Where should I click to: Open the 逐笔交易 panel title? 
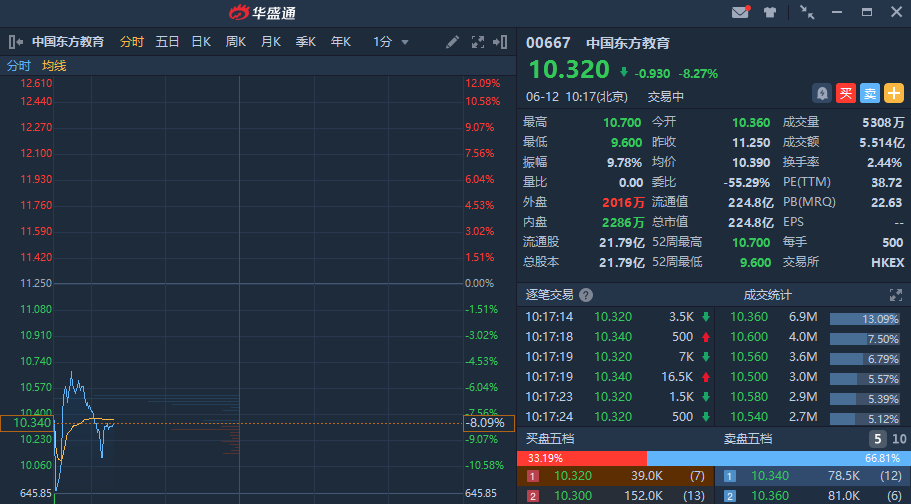coord(550,295)
